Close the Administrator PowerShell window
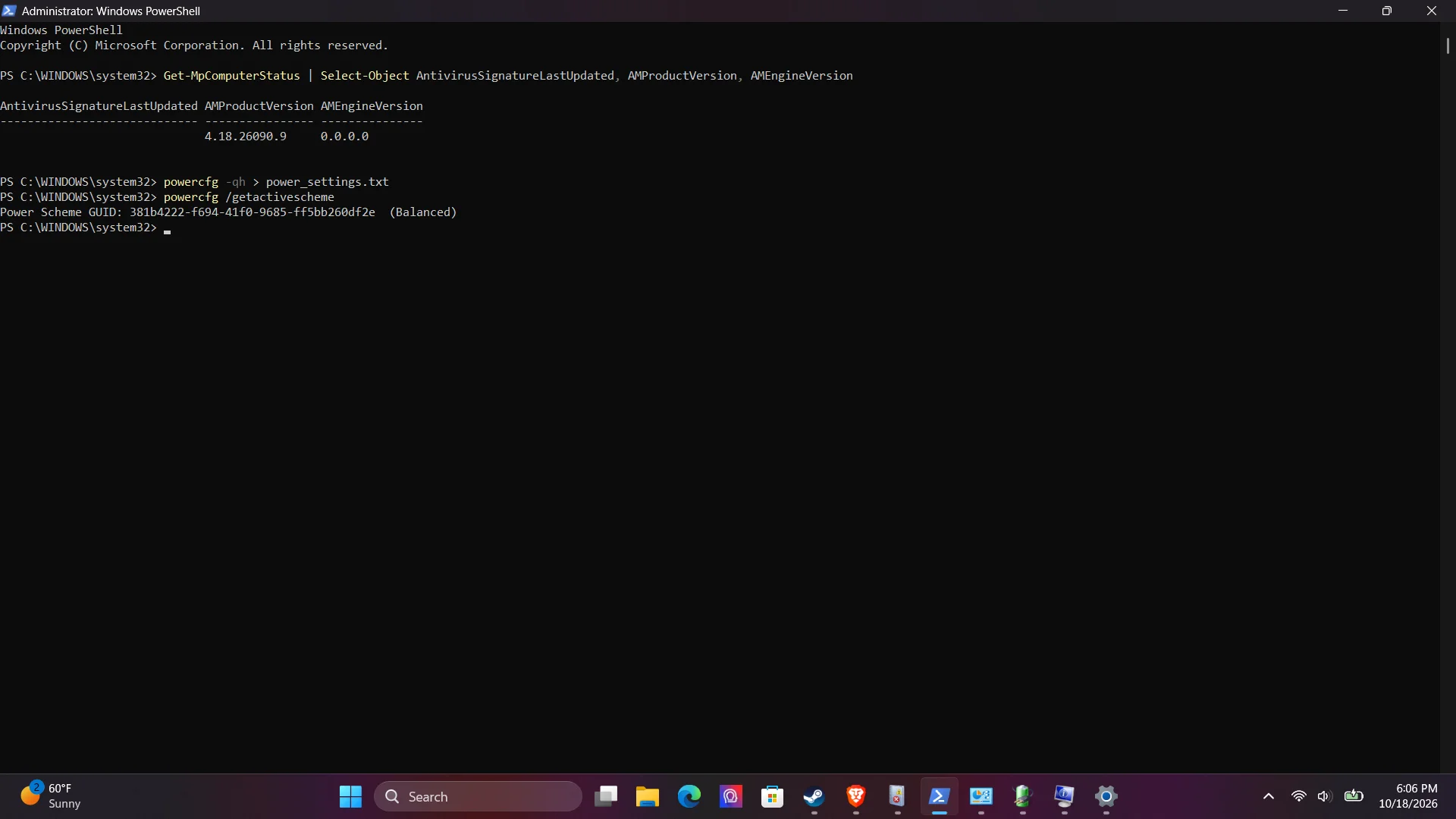This screenshot has width=1456, height=819. 1432,11
